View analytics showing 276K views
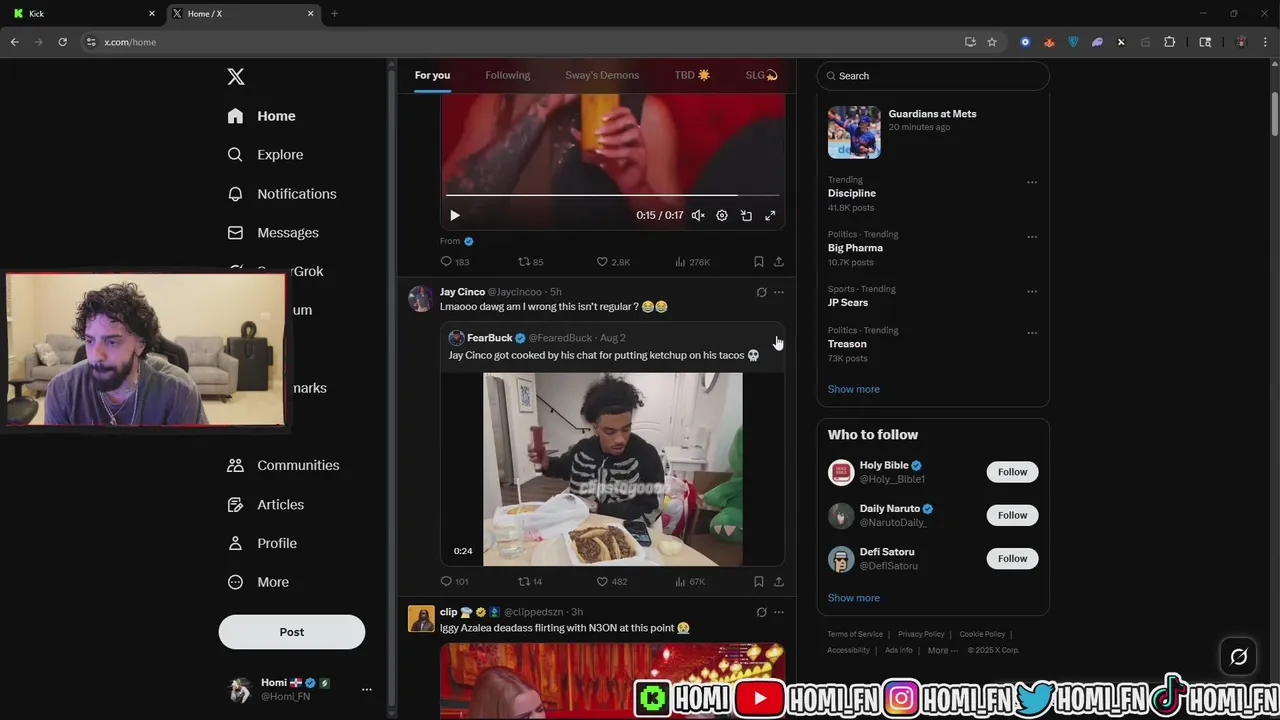Image resolution: width=1280 pixels, height=720 pixels. point(692,262)
